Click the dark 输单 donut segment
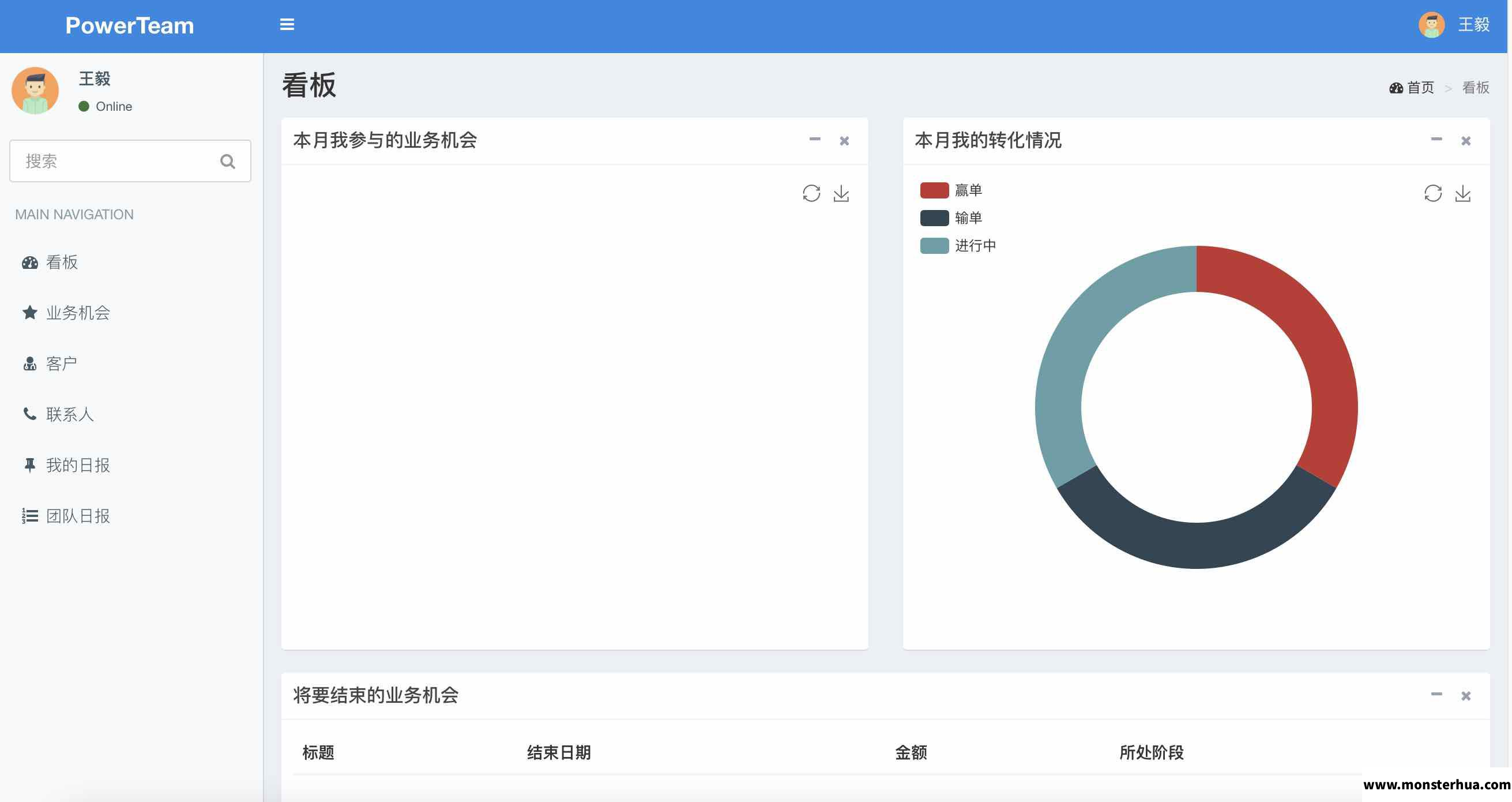This screenshot has width=1512, height=802. pos(1196,545)
